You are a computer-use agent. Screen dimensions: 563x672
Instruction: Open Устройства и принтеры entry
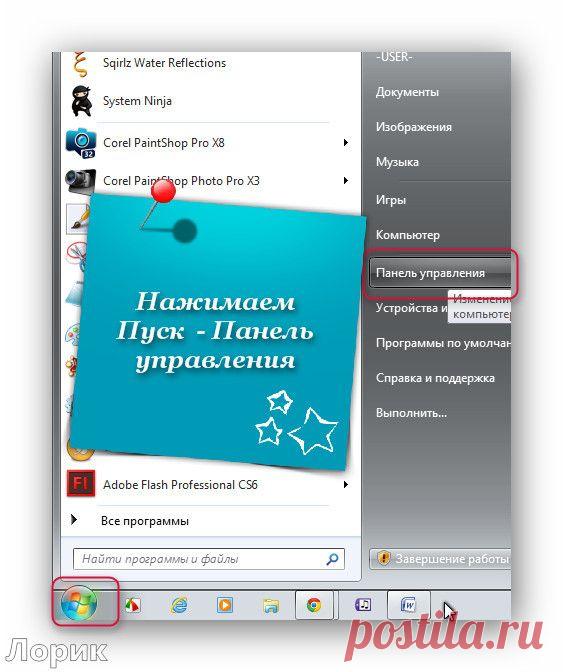[x=411, y=308]
